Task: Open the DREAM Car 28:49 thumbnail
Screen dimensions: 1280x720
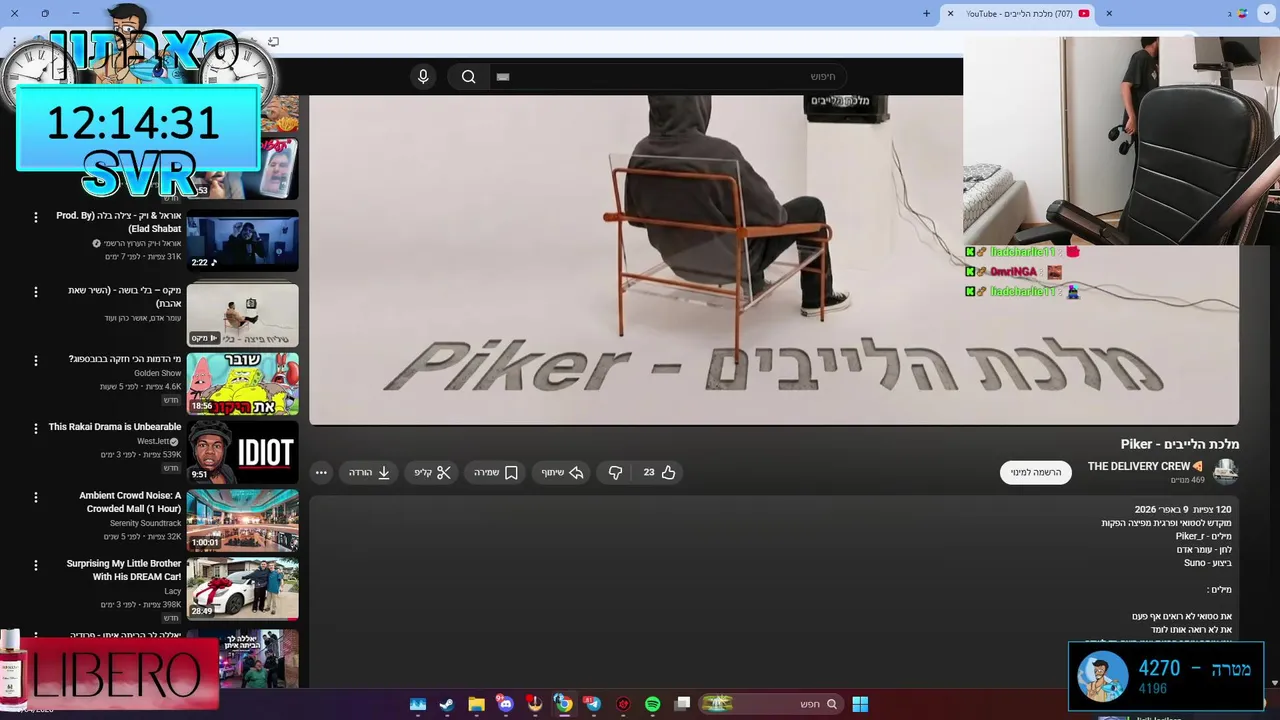Action: point(242,588)
